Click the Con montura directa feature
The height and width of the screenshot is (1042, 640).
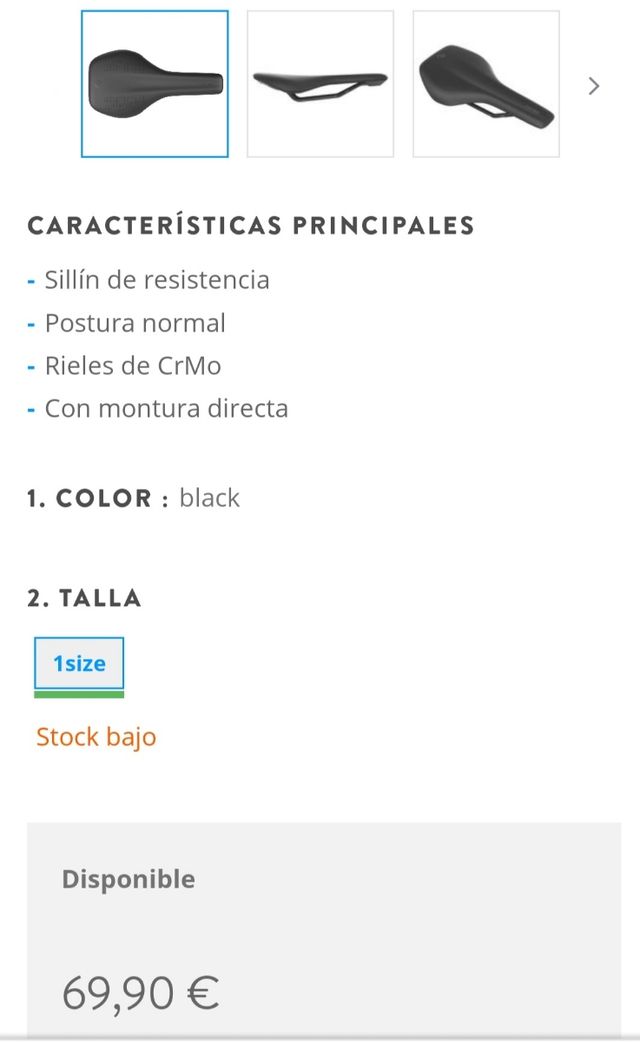(166, 408)
